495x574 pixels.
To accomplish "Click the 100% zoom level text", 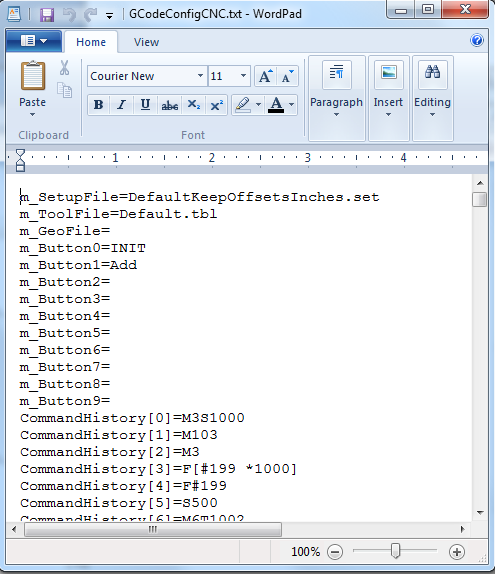I will pyautogui.click(x=305, y=552).
